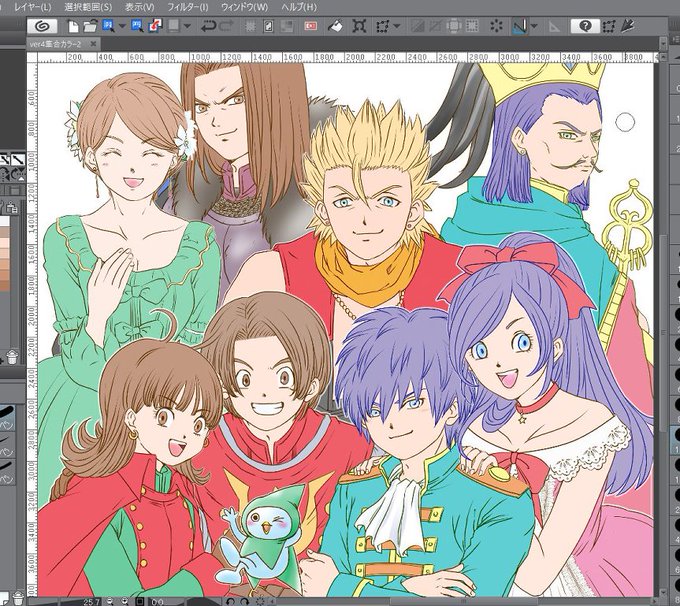Undo the last action
This screenshot has width=680, height=606.
tap(208, 26)
